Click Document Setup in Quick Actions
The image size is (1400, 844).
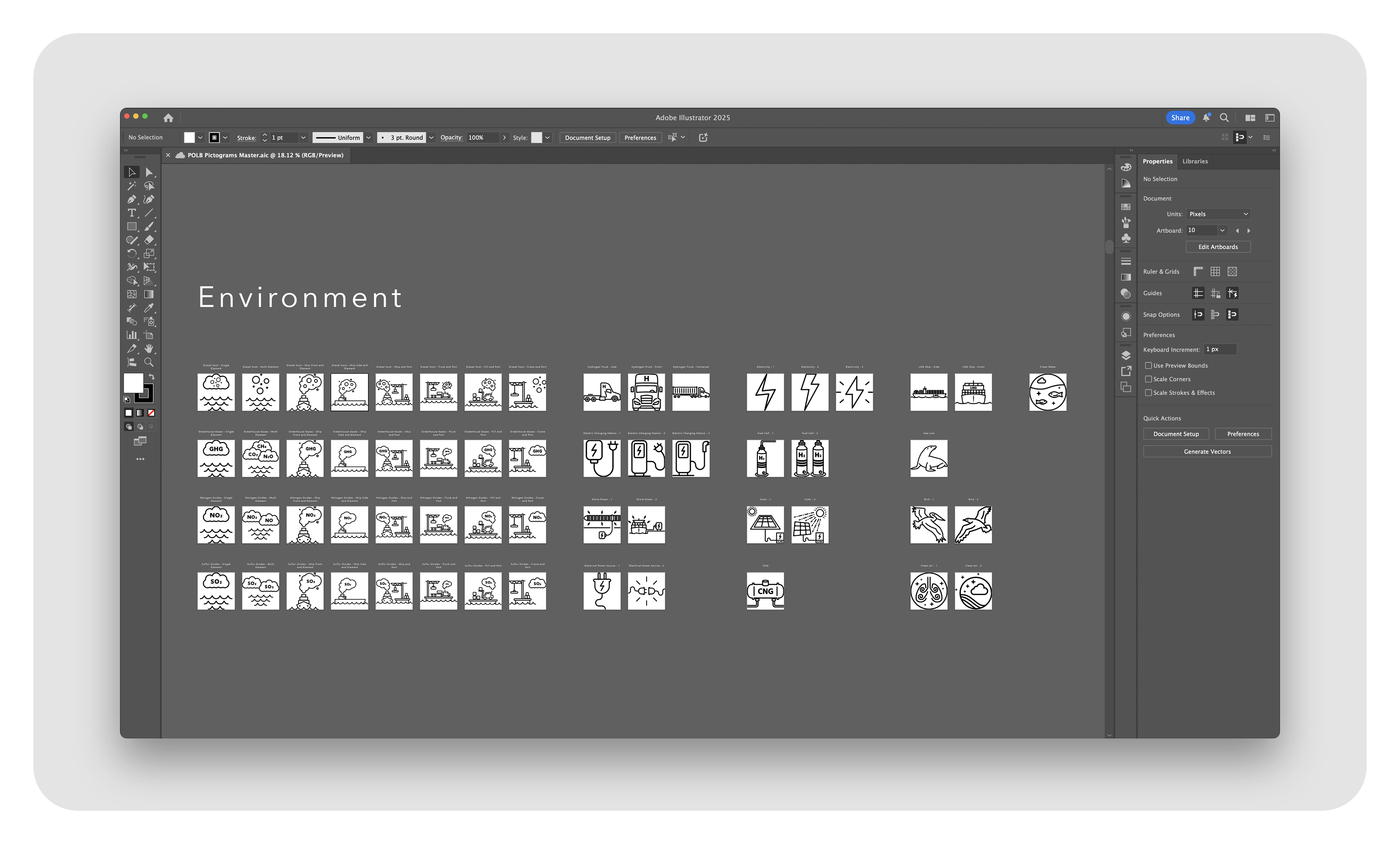click(1175, 434)
